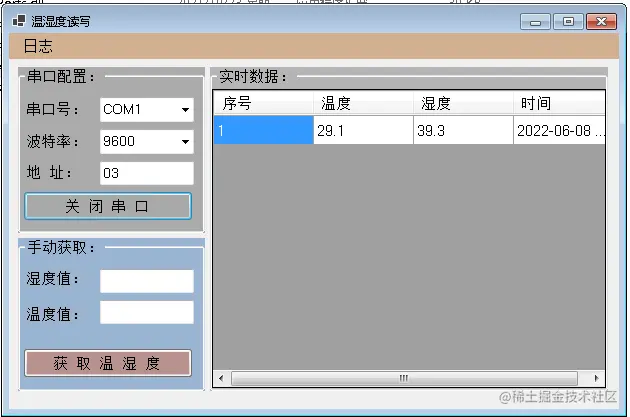
Task: Select the temperature cell 29.1
Action: tap(364, 130)
